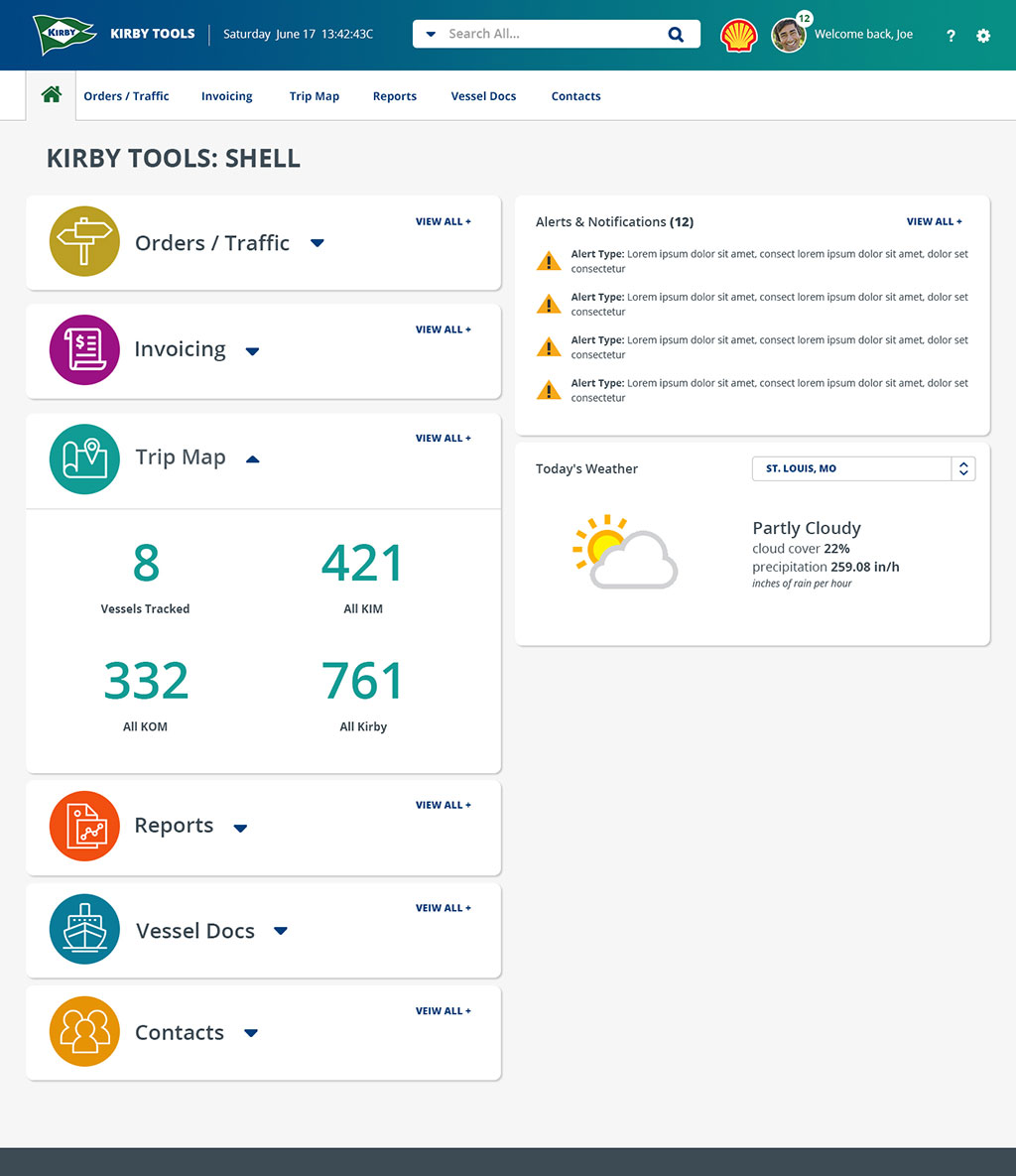Click the Invoicing bill icon
1016x1176 pixels.
point(84,349)
